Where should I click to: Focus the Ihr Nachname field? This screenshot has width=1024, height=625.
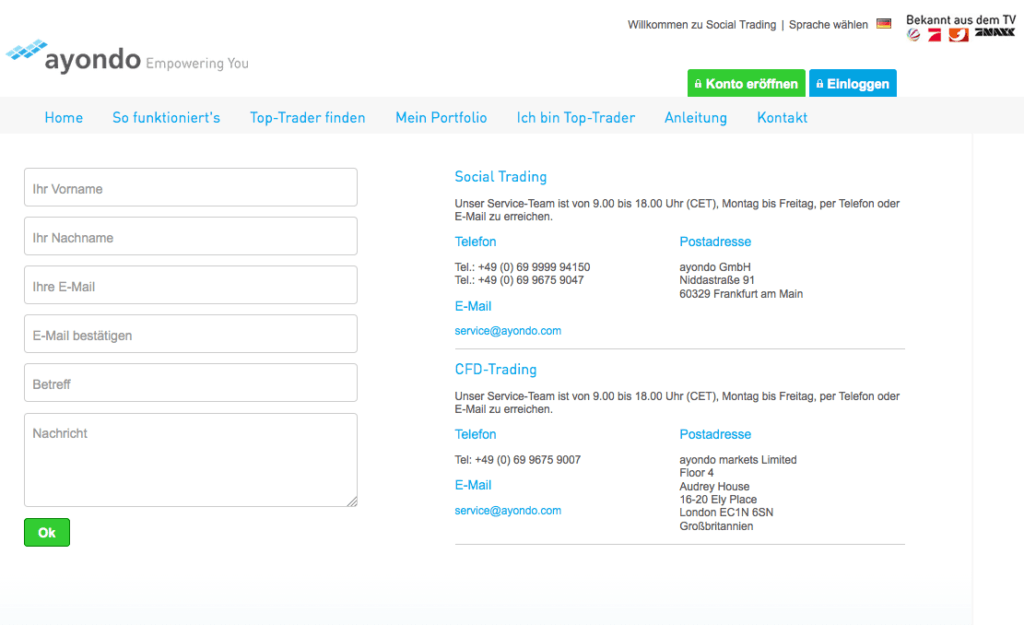click(191, 236)
